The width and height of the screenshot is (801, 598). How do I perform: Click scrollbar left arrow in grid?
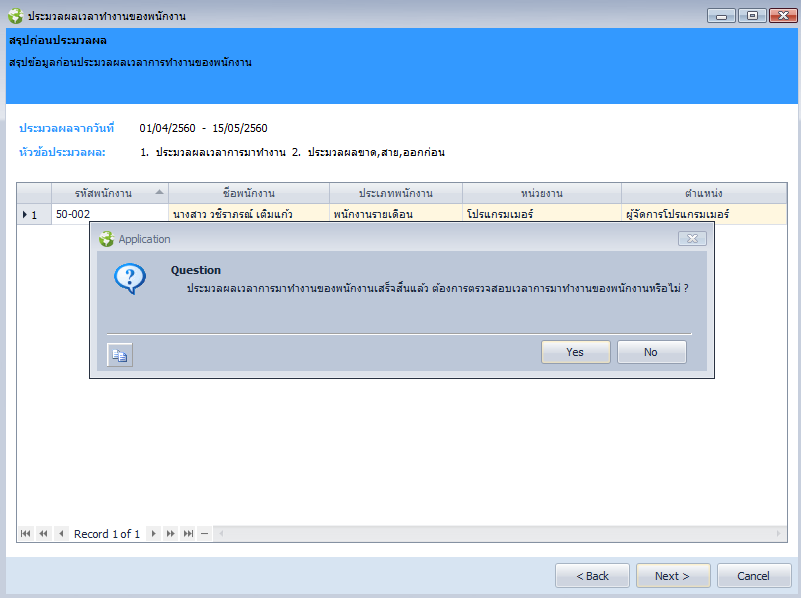(221, 534)
